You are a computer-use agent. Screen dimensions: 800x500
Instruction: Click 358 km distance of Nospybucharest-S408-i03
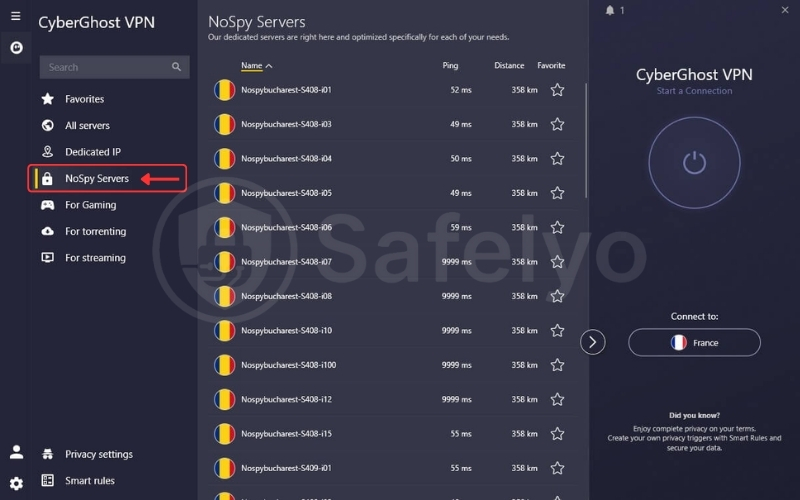524,124
